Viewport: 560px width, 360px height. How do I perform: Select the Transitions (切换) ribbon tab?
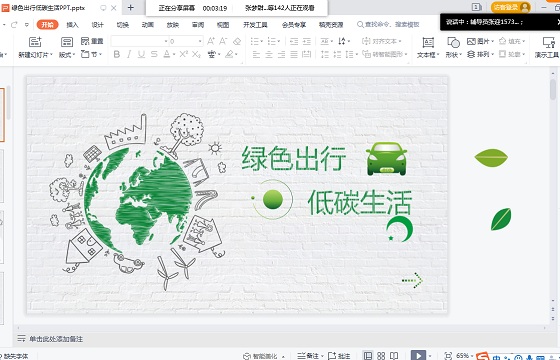click(x=122, y=25)
